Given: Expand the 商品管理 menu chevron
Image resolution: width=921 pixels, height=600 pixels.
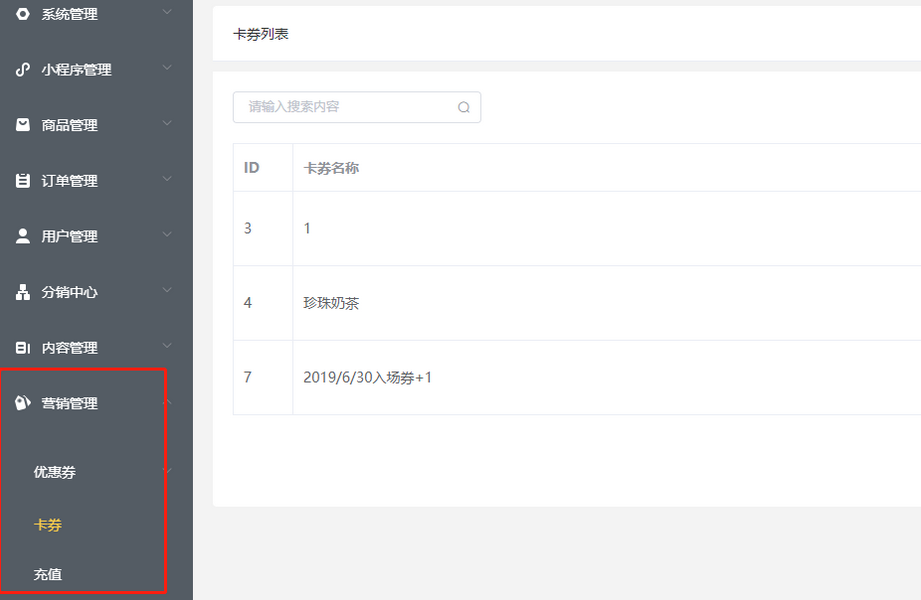Looking at the screenshot, I should [x=167, y=123].
